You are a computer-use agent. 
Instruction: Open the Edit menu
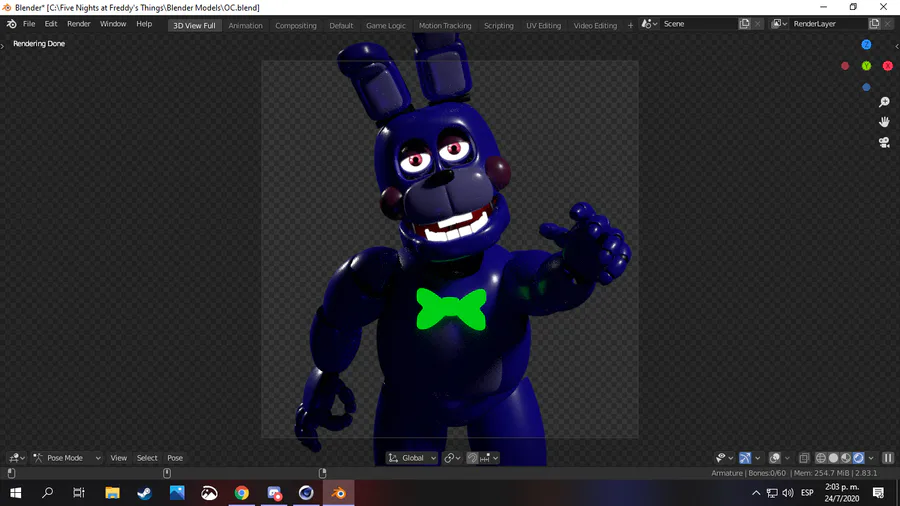(51, 24)
